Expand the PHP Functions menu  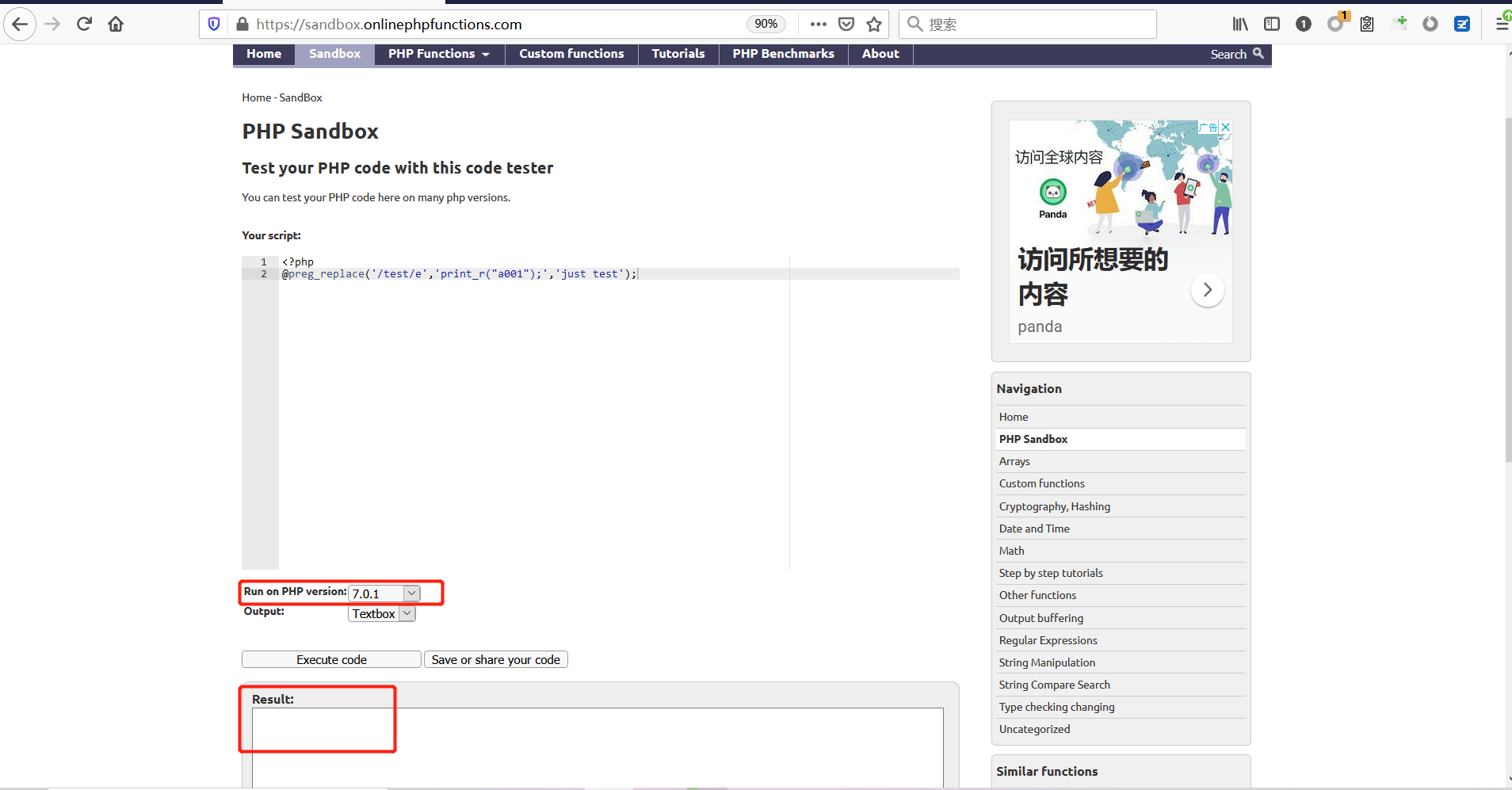point(437,54)
